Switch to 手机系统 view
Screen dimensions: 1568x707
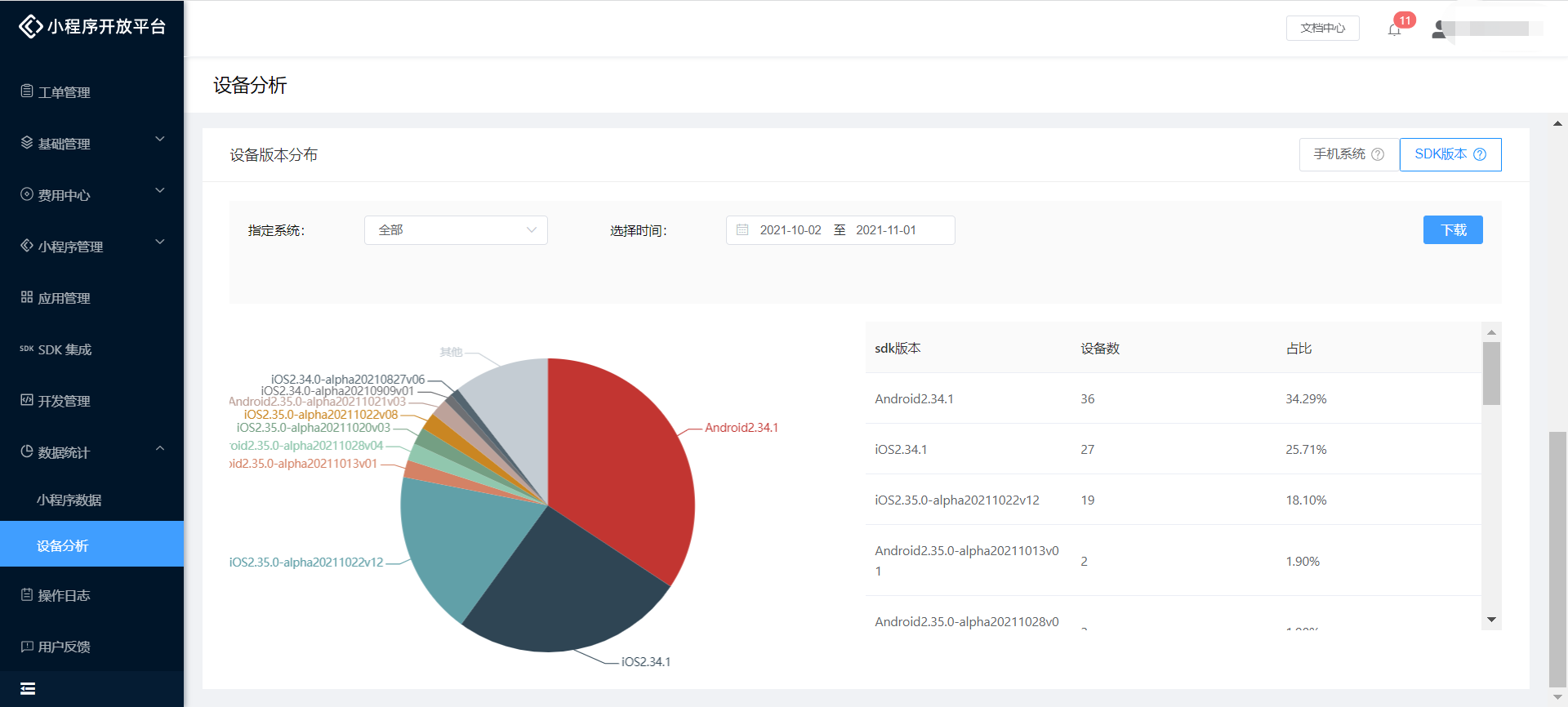(1339, 154)
